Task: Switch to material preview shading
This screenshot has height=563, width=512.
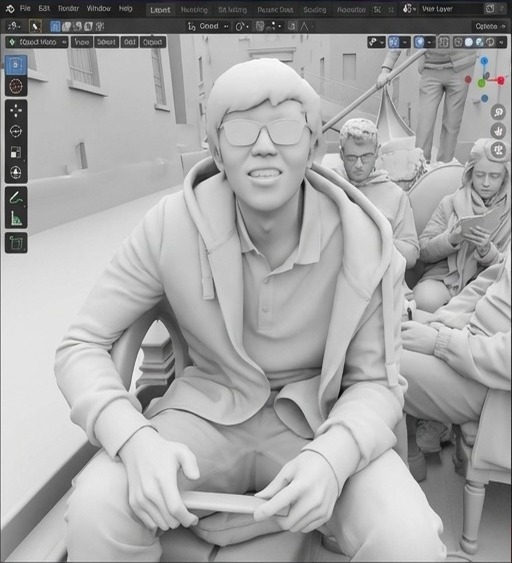Action: point(479,42)
